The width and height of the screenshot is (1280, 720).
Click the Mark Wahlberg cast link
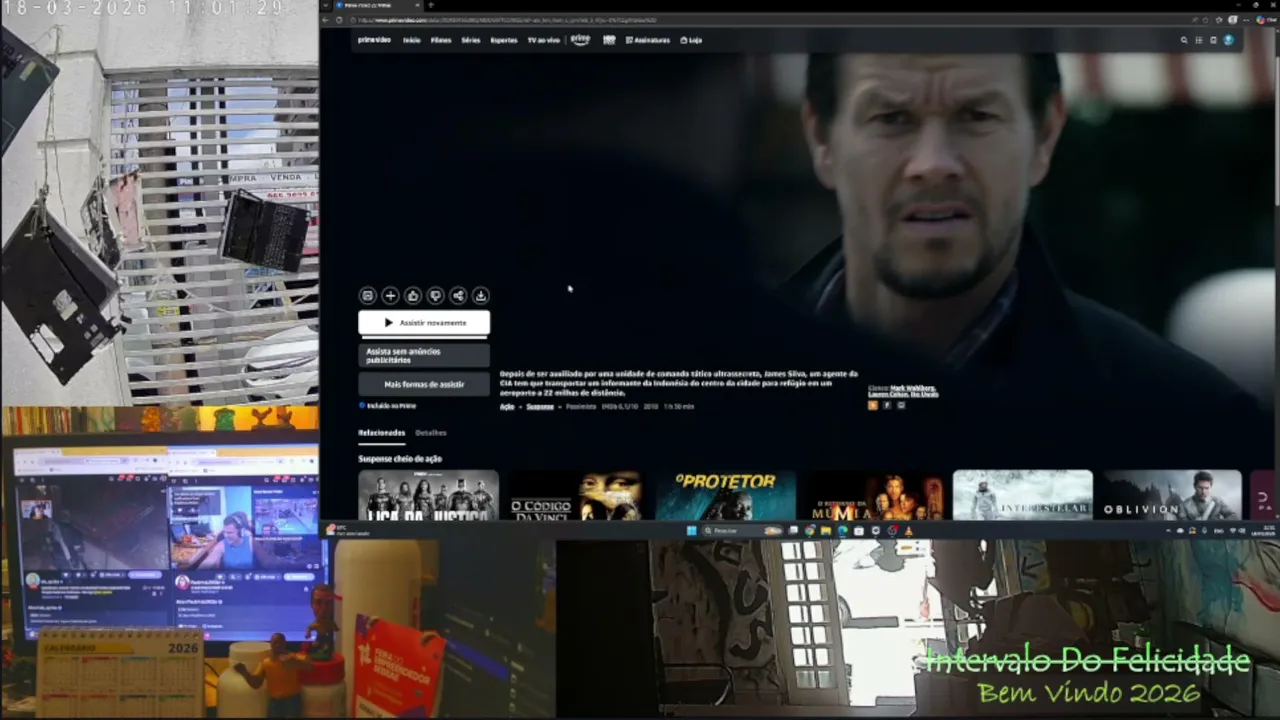[913, 388]
